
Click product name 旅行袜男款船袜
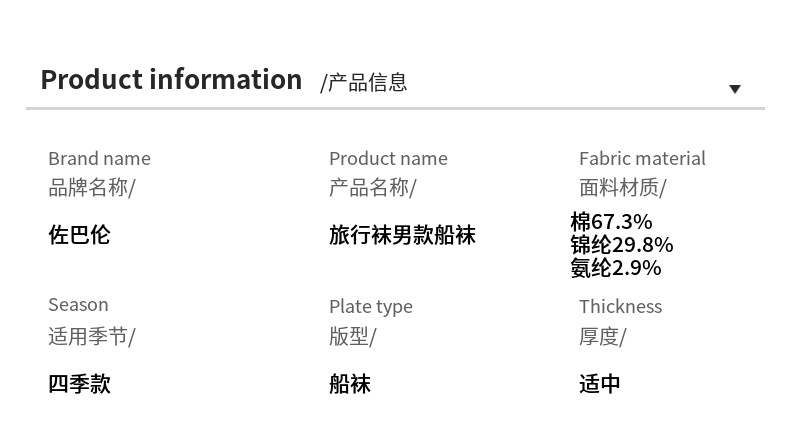coord(402,235)
